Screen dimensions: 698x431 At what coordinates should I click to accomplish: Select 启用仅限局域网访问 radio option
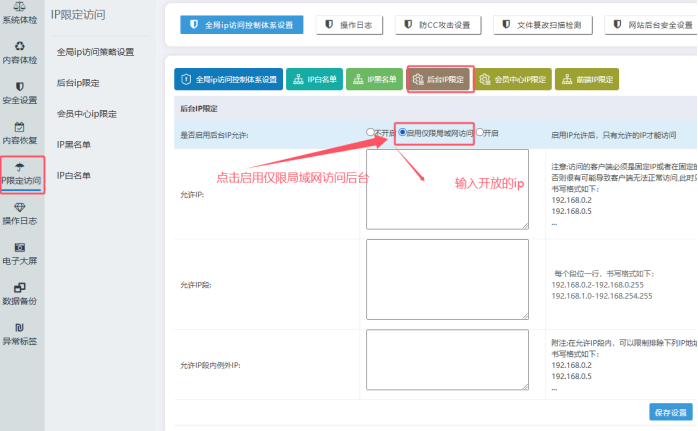[403, 132]
